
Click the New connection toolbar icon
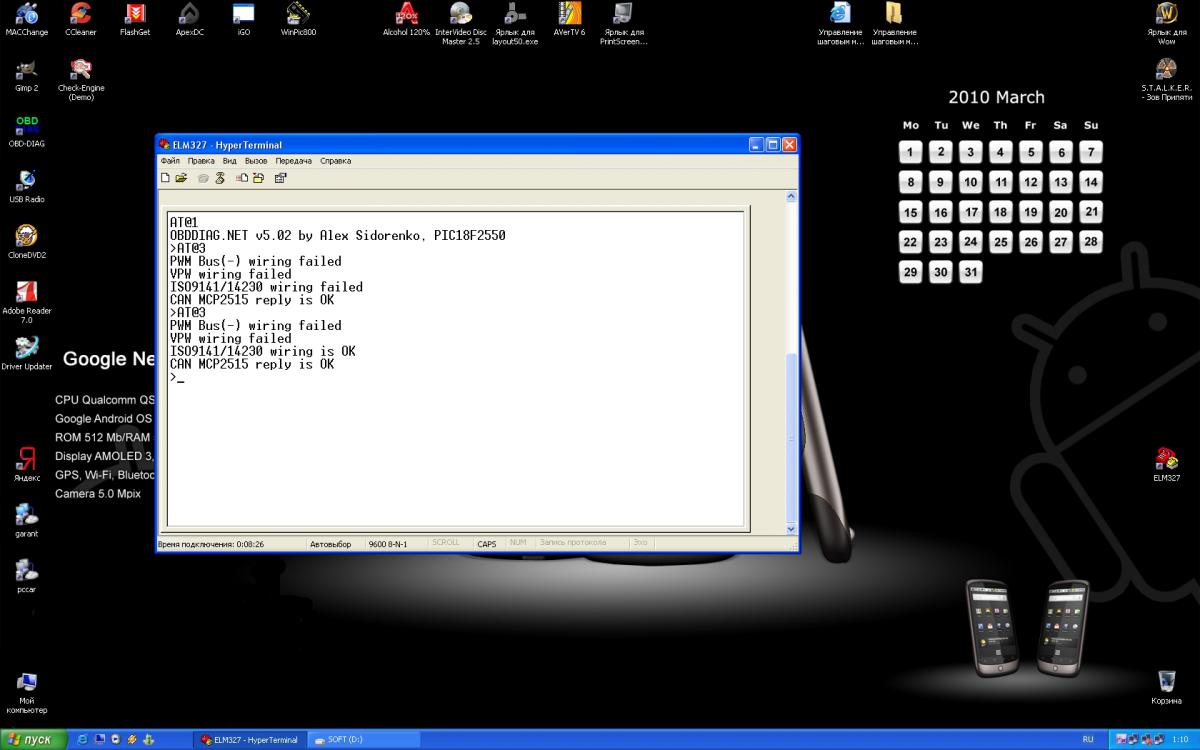(165, 178)
